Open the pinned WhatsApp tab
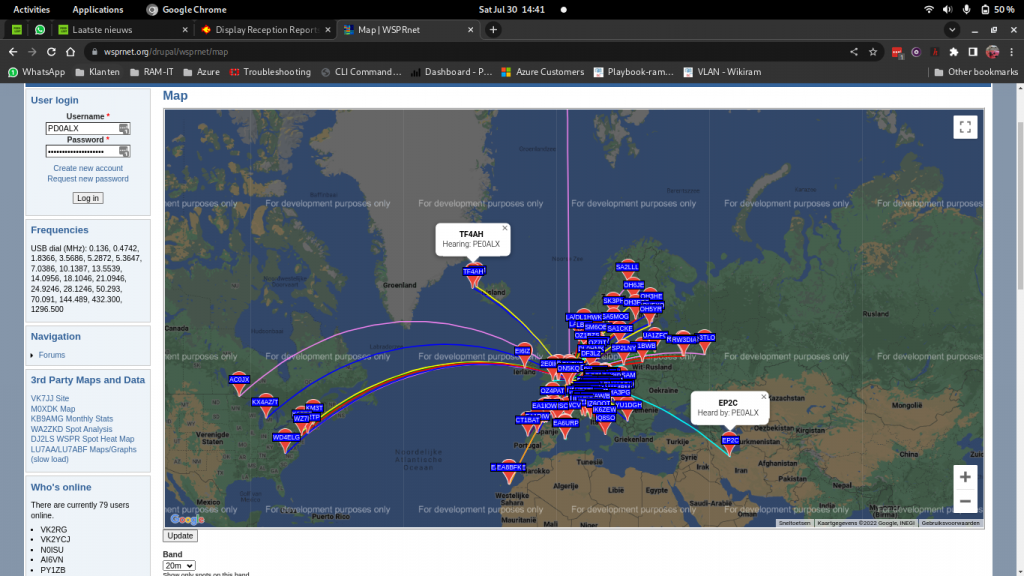The width and height of the screenshot is (1024, 576). click(40, 29)
